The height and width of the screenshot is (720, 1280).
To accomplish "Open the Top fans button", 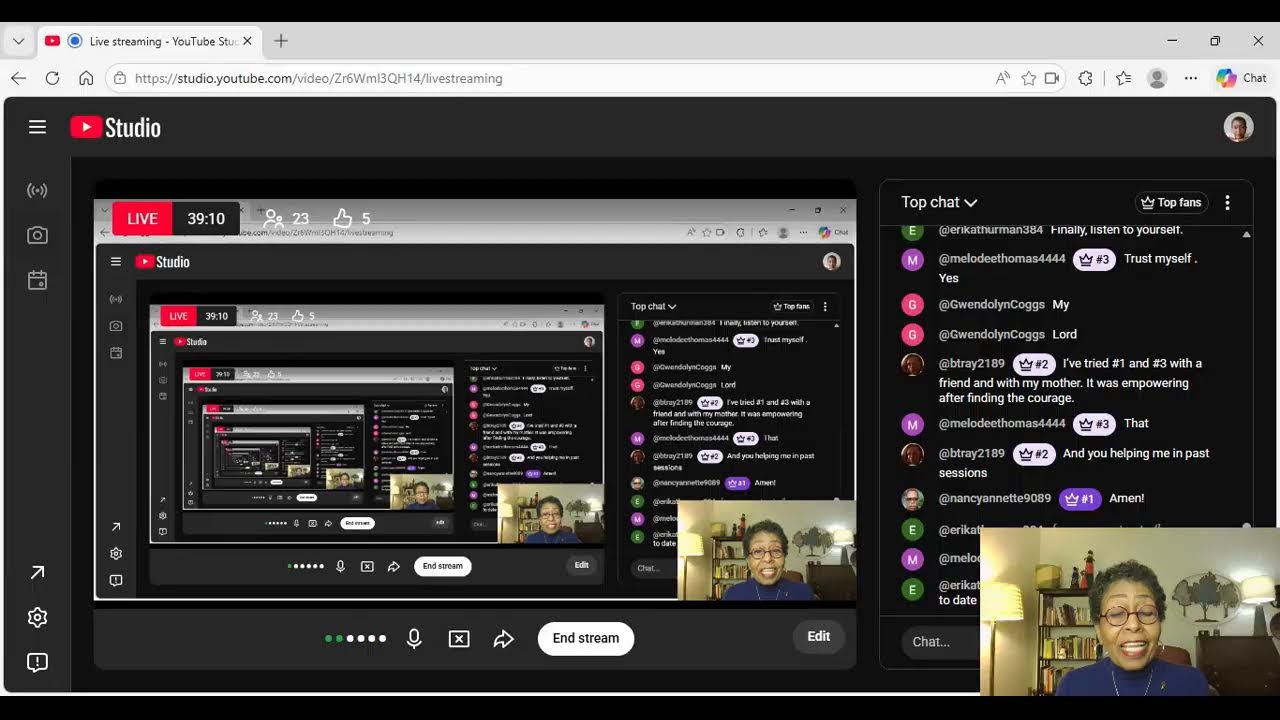I will [x=1171, y=202].
